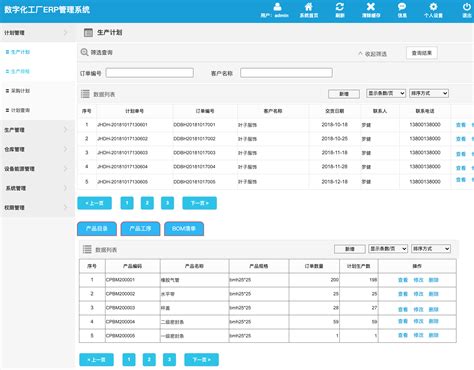Click the magnifier icon next to 筛选查询
Viewport: 474px width, 370px height.
[84, 52]
